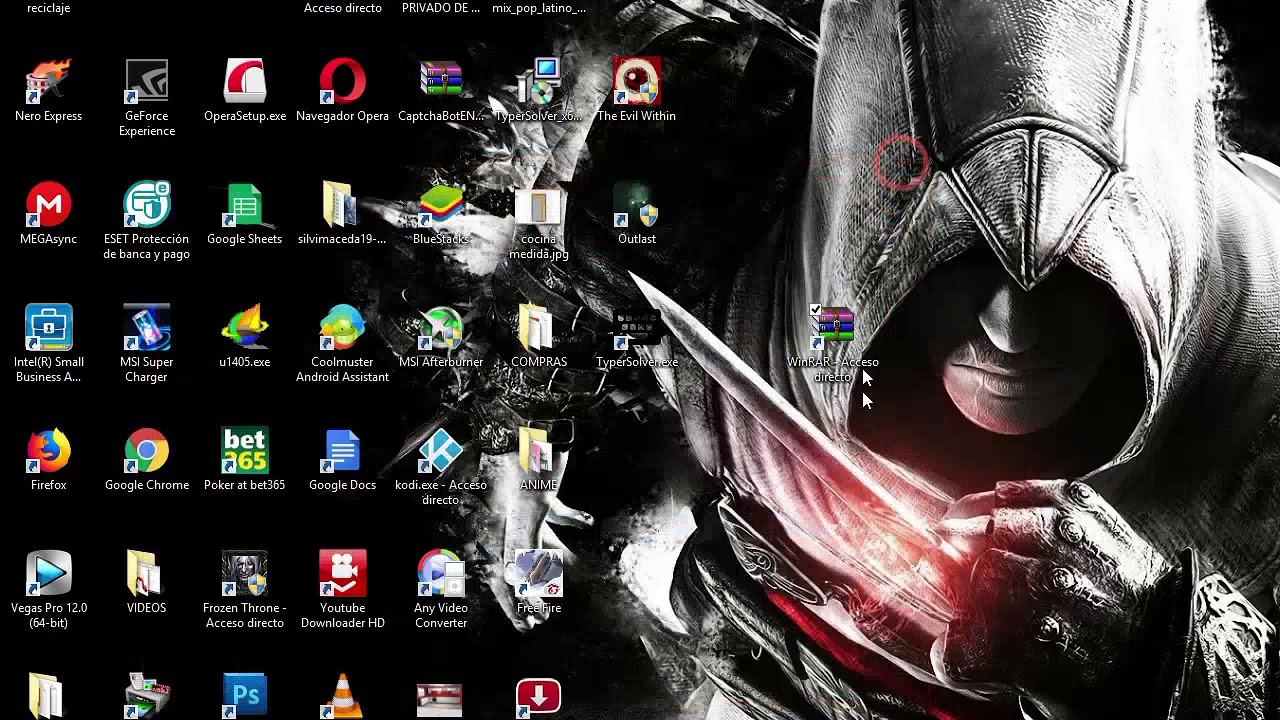Open Vegas Pro 12.0 (64-bit) shortcut
Image resolution: width=1280 pixels, height=720 pixels.
(x=48, y=574)
